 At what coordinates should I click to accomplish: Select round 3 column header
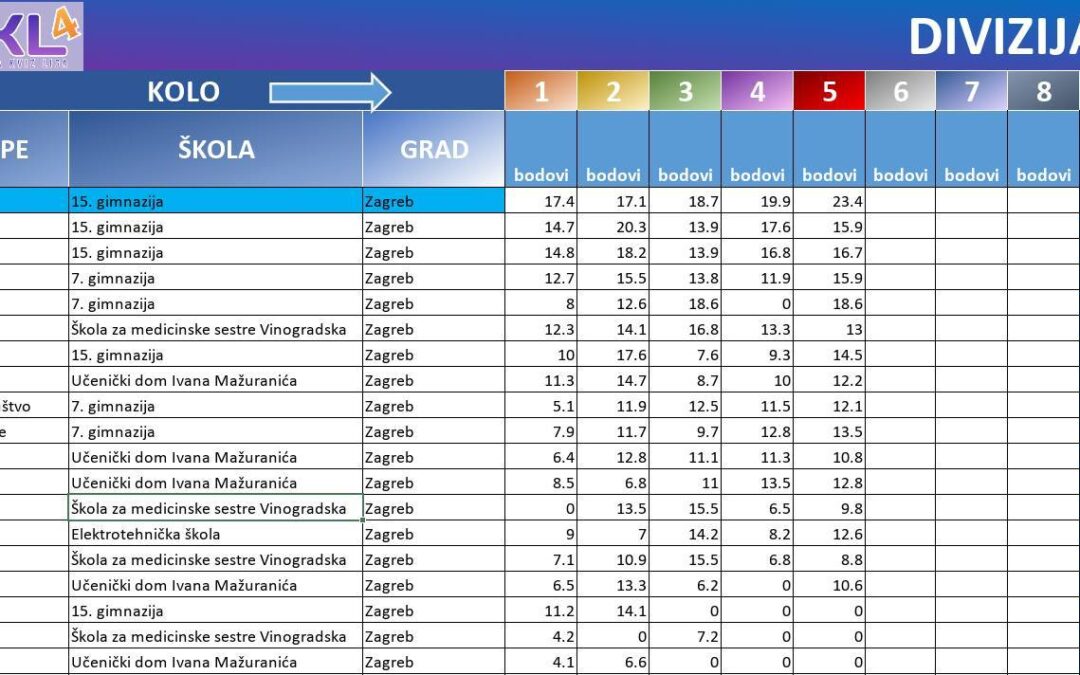pyautogui.click(x=685, y=91)
